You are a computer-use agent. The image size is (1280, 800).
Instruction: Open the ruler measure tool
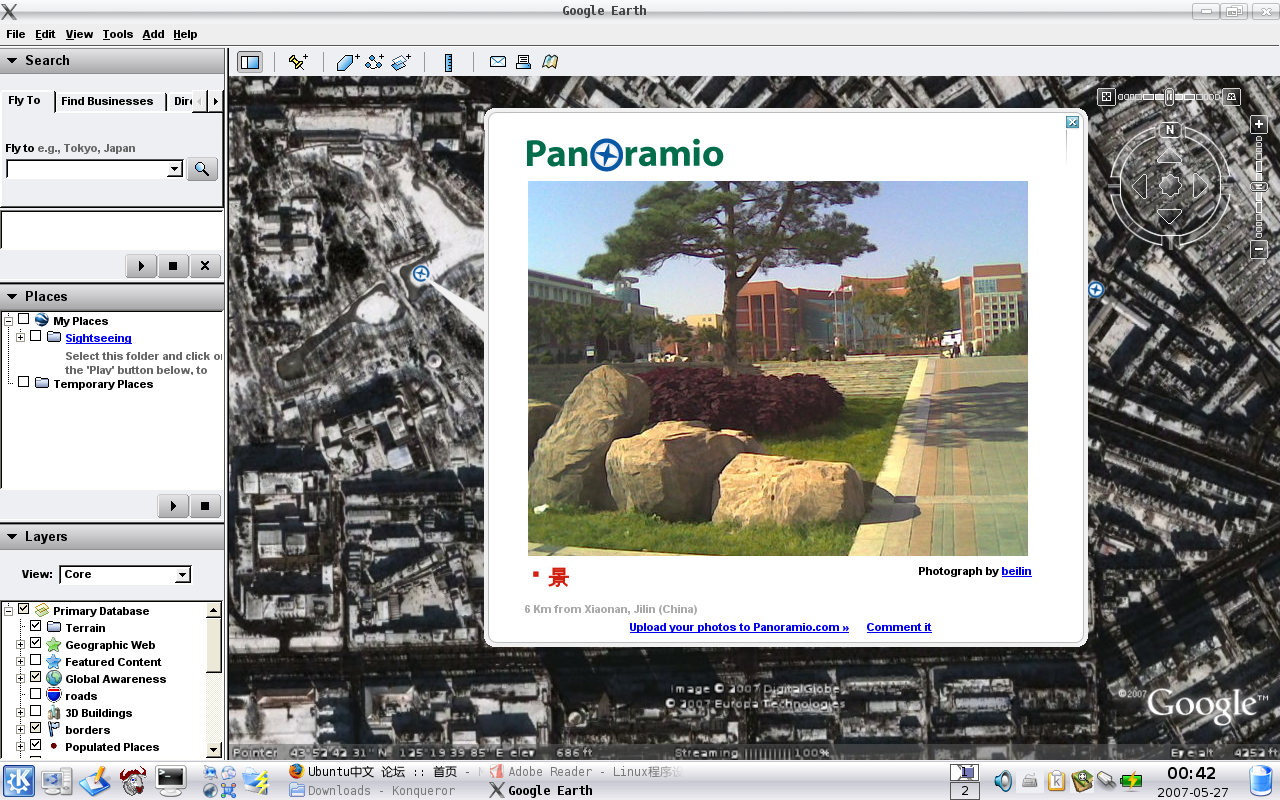tap(449, 62)
